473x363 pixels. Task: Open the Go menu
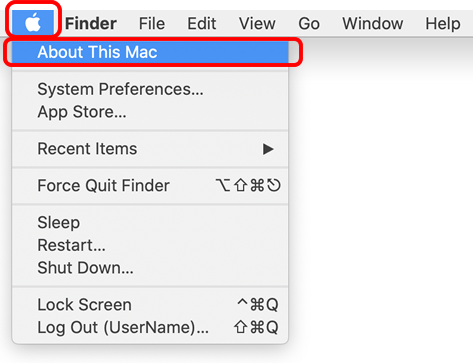(x=309, y=23)
